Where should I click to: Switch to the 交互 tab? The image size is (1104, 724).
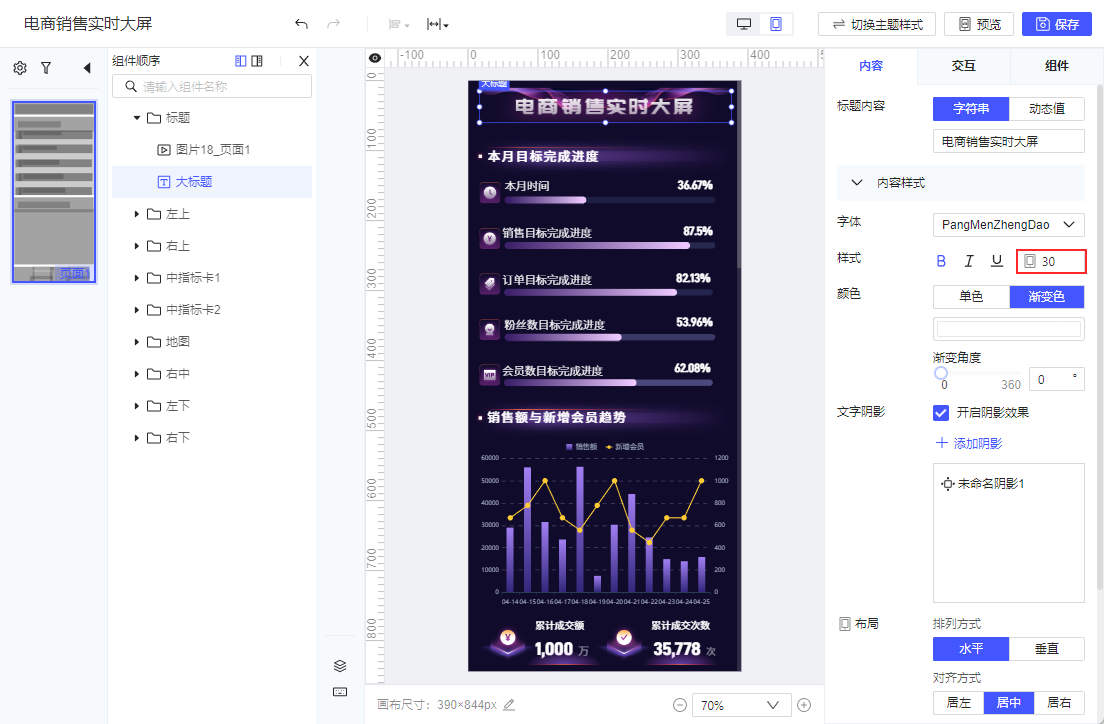tap(963, 65)
